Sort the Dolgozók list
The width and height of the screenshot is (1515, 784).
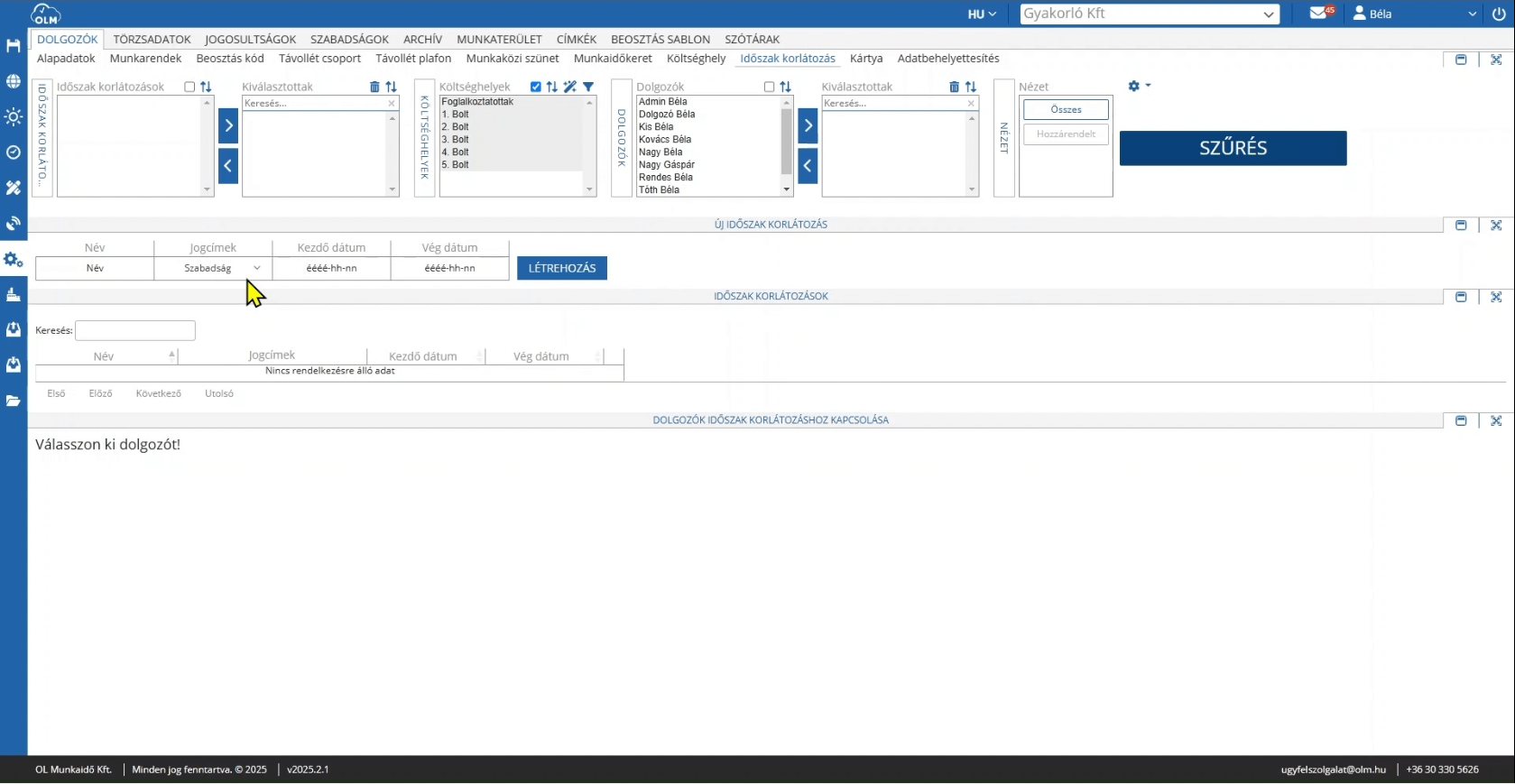pos(785,87)
